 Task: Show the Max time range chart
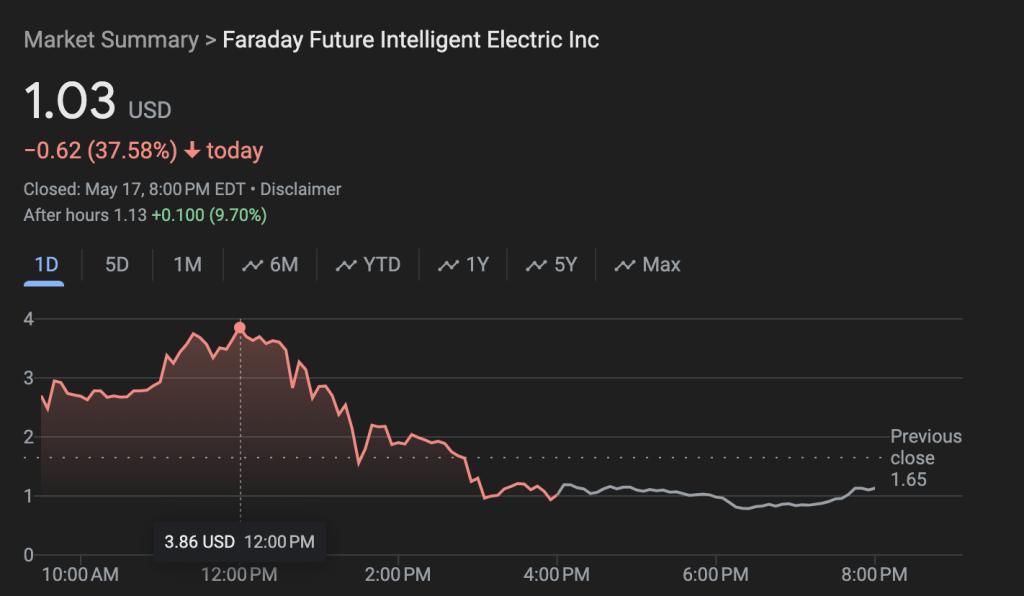(661, 265)
